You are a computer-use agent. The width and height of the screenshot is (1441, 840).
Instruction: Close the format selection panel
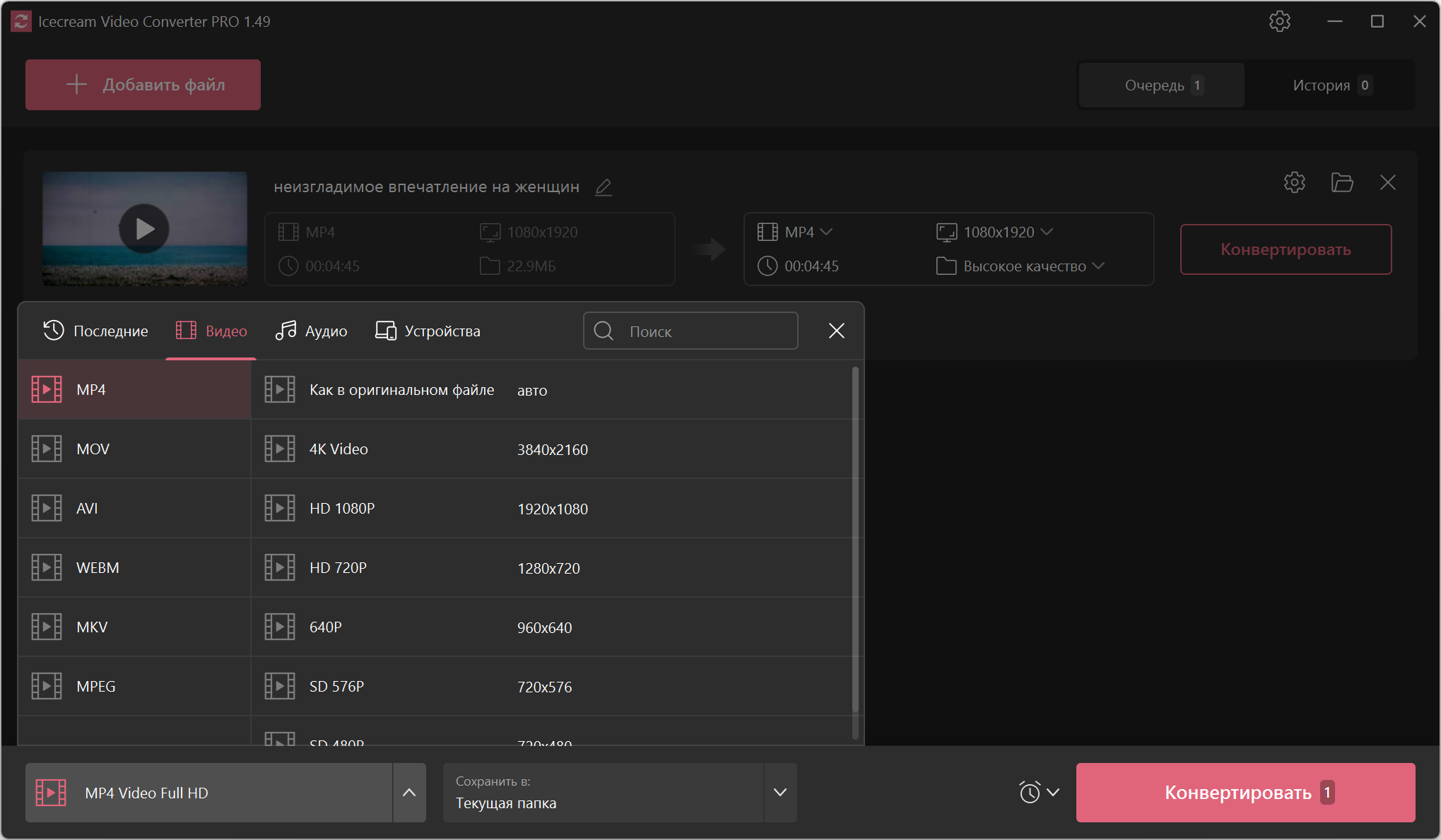point(836,331)
